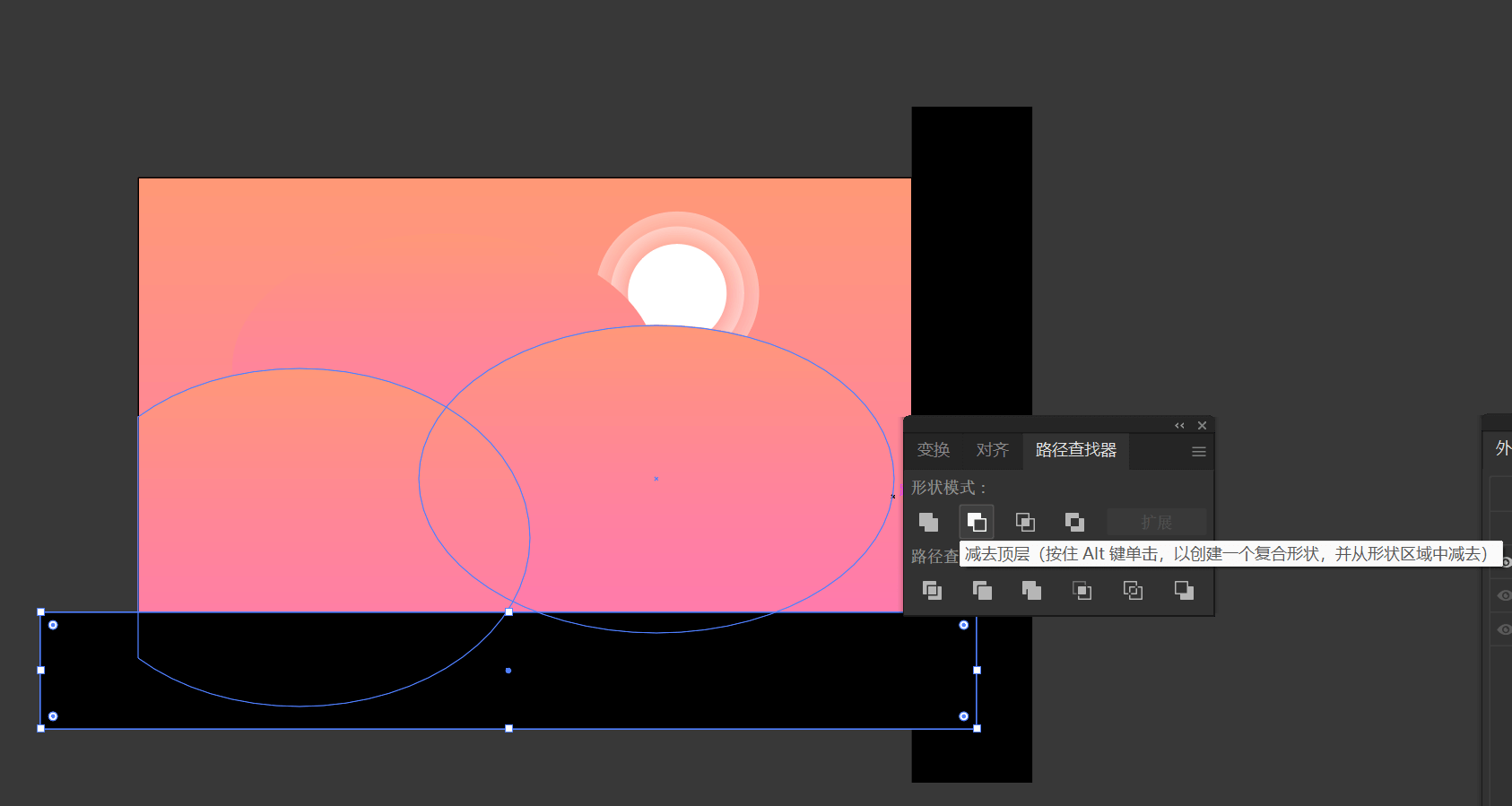Click the Trim pathfinder icon
This screenshot has width=1512, height=806.
[x=982, y=590]
